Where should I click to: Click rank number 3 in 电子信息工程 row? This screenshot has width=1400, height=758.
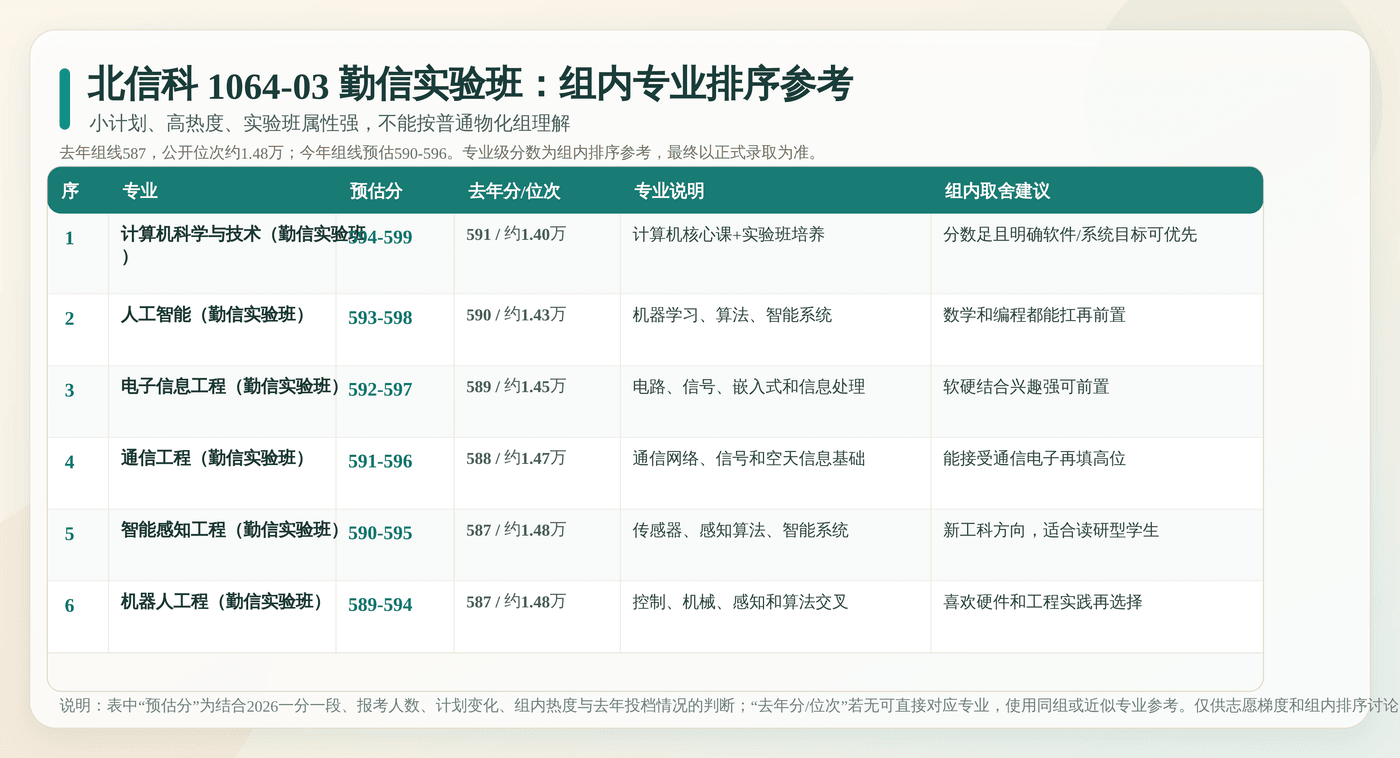click(x=69, y=391)
